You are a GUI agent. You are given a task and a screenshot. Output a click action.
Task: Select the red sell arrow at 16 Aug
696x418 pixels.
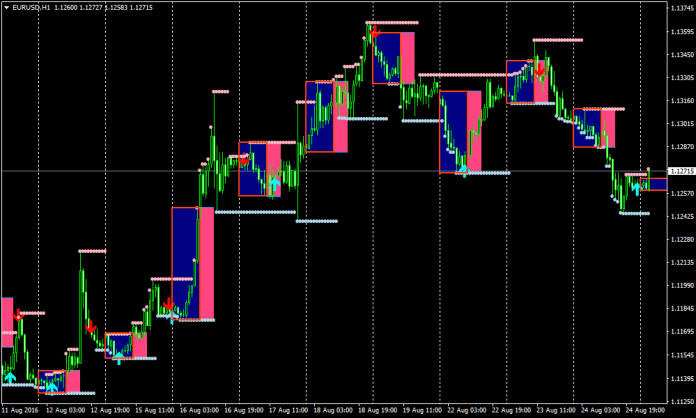coord(169,303)
